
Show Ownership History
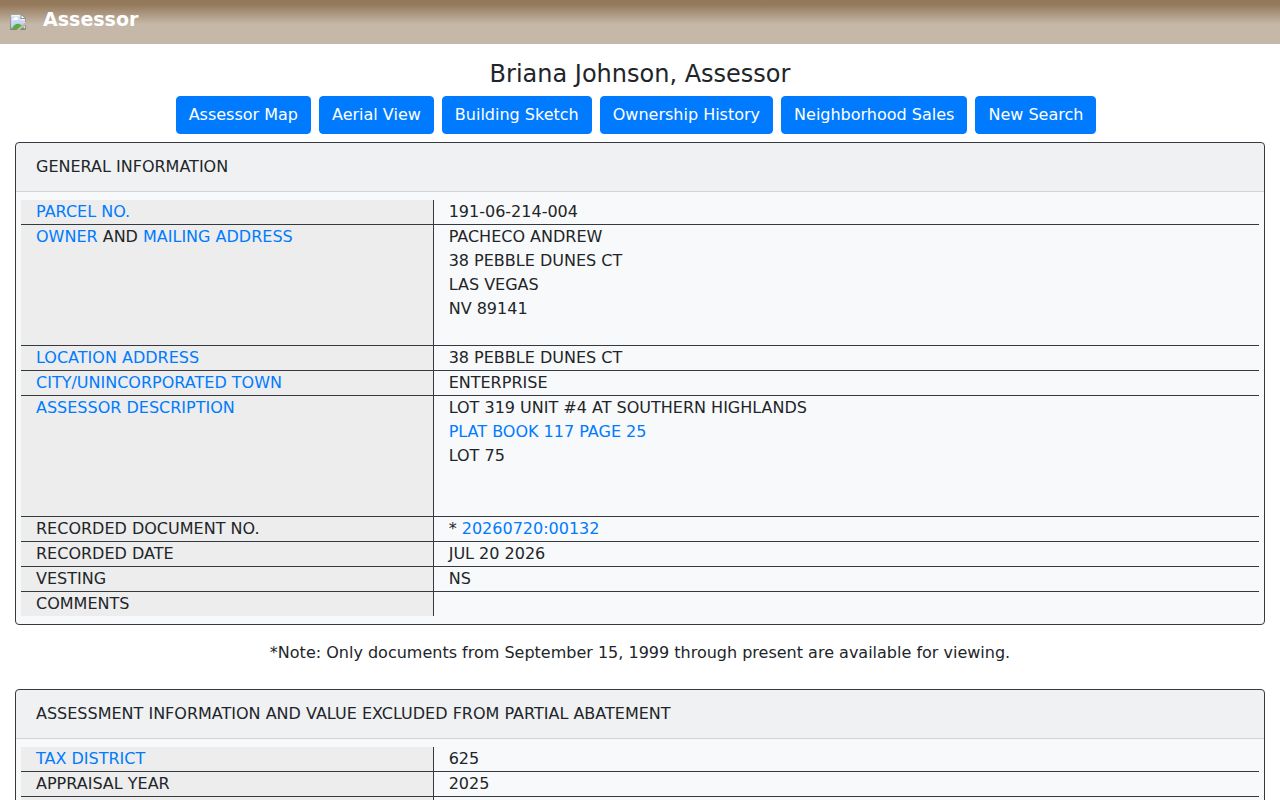[x=686, y=115]
